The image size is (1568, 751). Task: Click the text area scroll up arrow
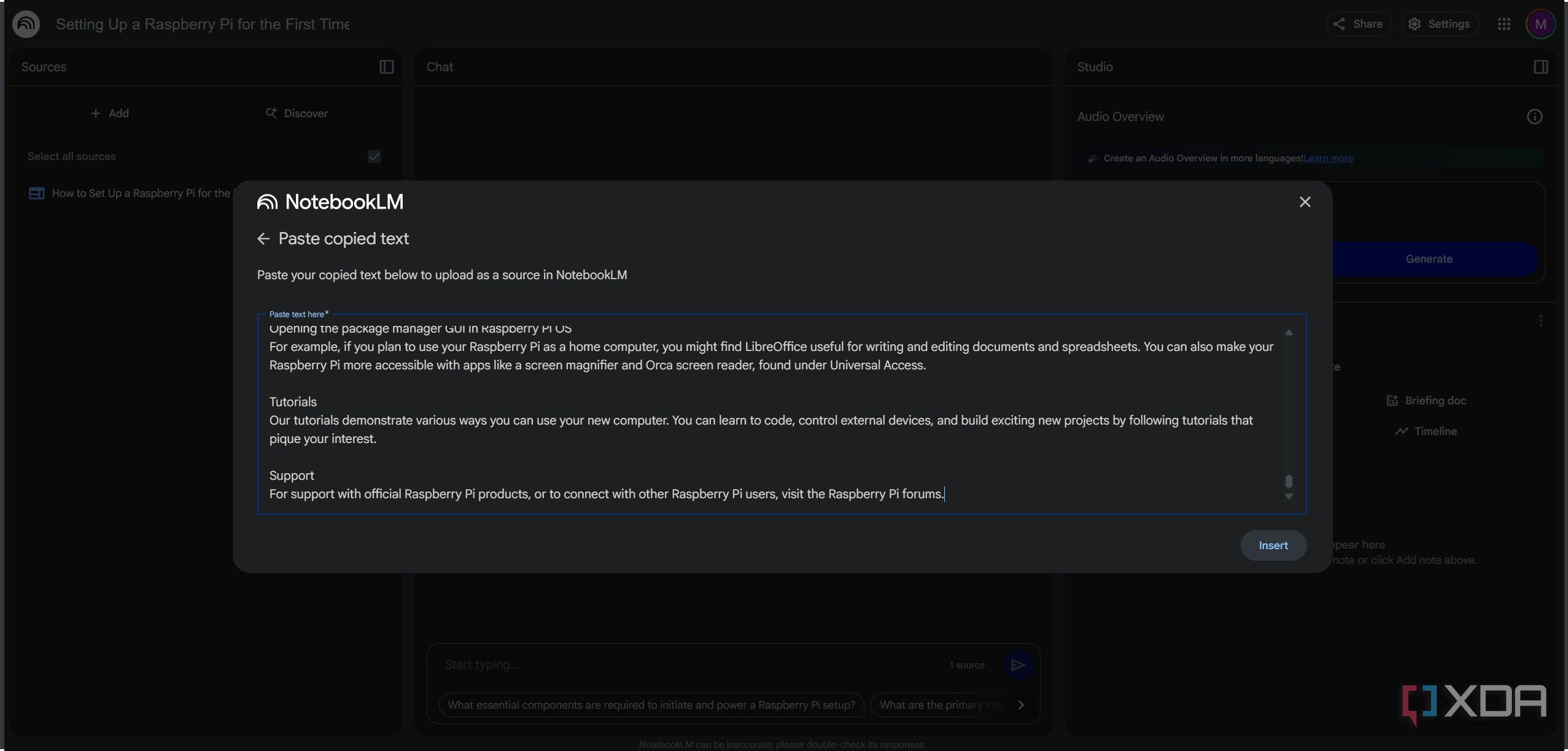(1289, 333)
